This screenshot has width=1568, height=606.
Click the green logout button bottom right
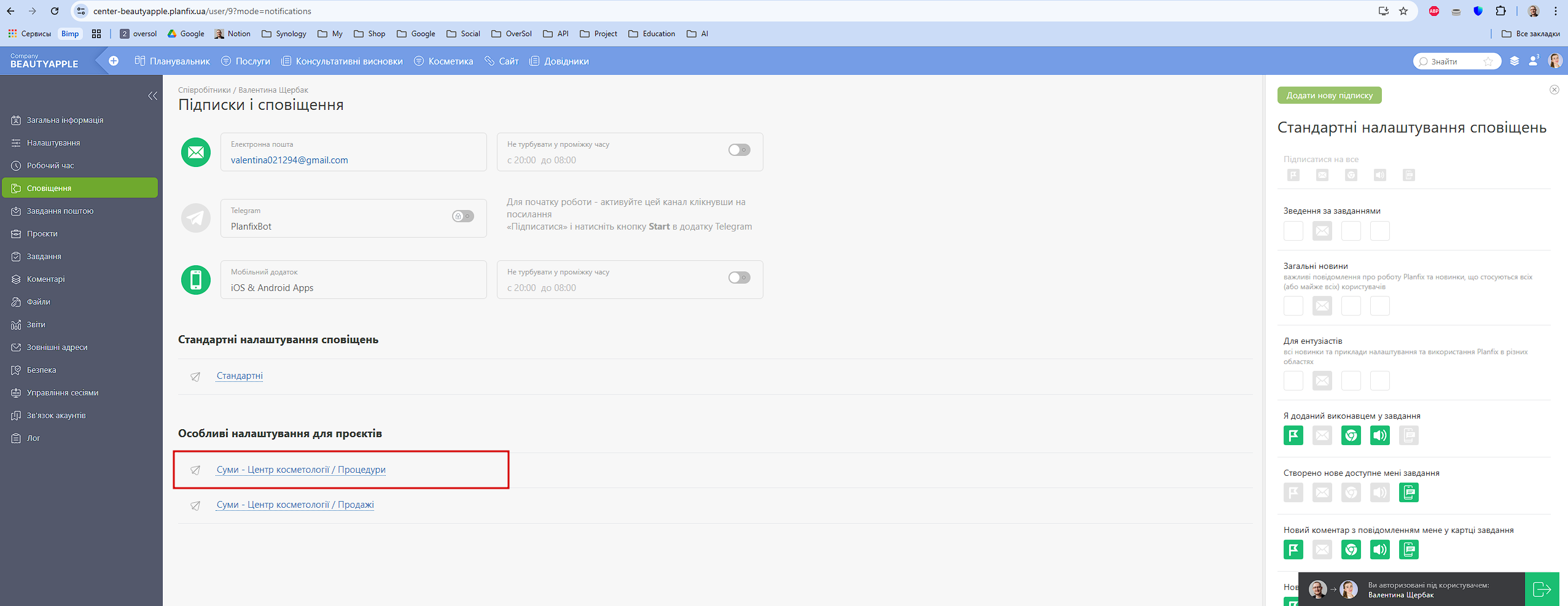pyautogui.click(x=1542, y=589)
